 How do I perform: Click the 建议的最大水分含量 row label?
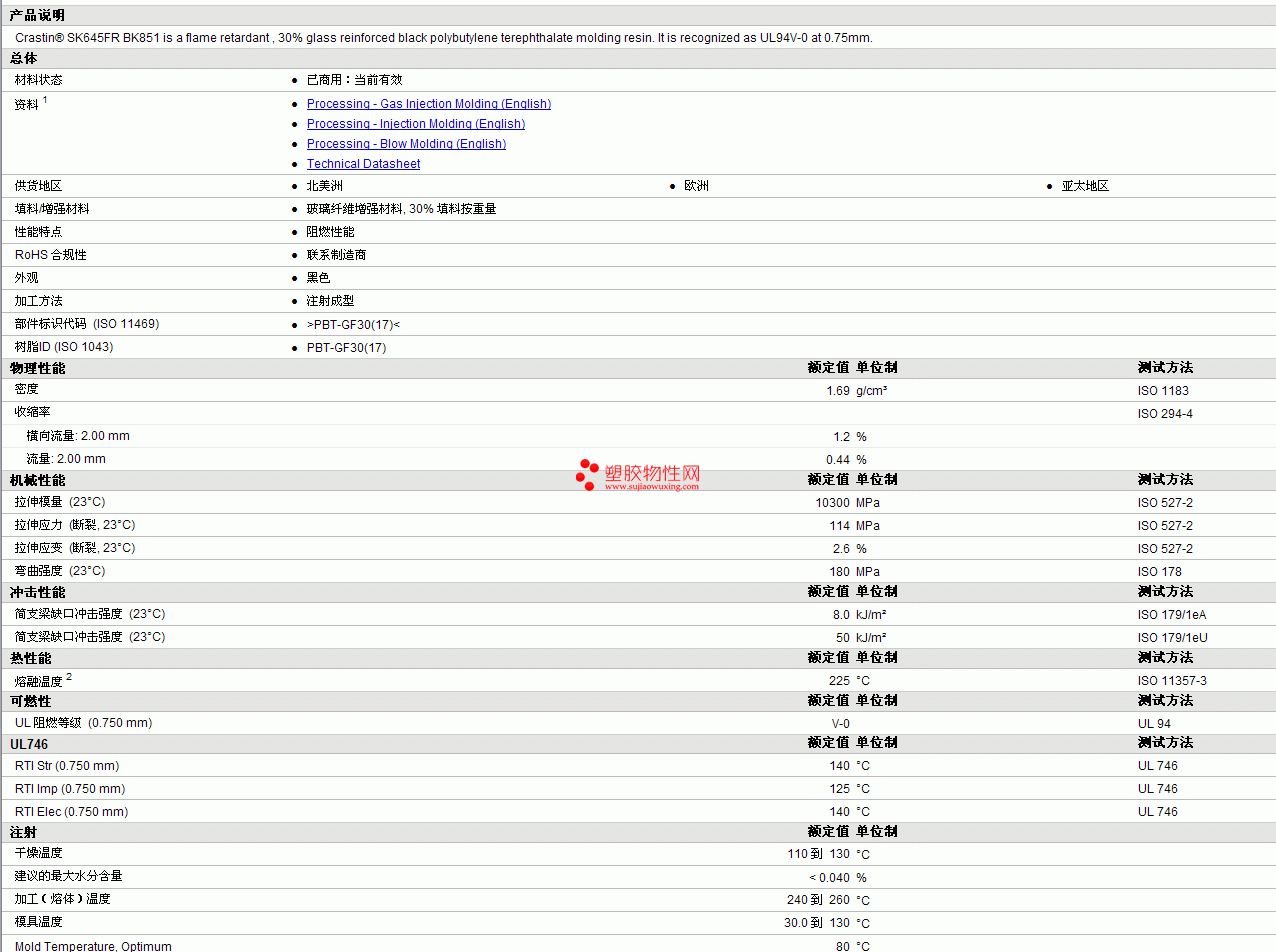68,876
